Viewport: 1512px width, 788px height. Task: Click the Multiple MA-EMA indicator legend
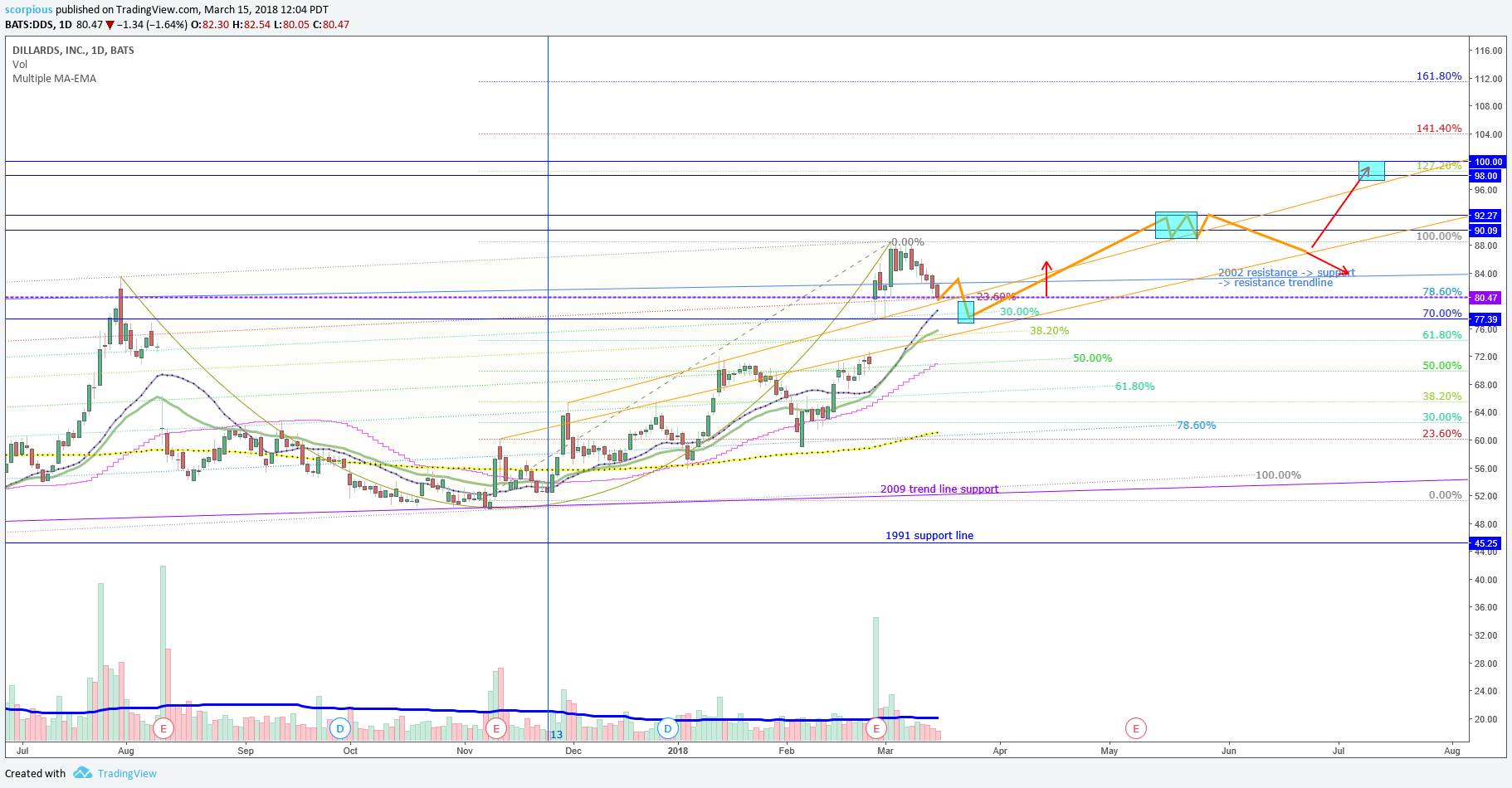pyautogui.click(x=54, y=79)
